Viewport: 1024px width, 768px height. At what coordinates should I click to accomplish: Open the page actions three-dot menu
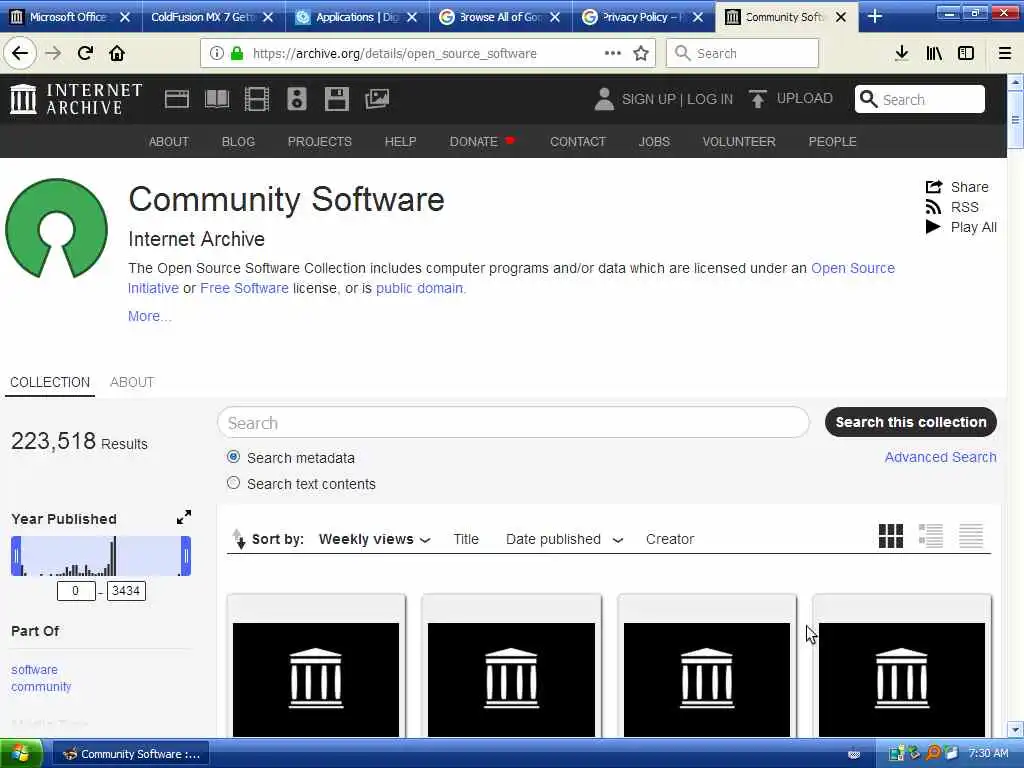tap(613, 54)
